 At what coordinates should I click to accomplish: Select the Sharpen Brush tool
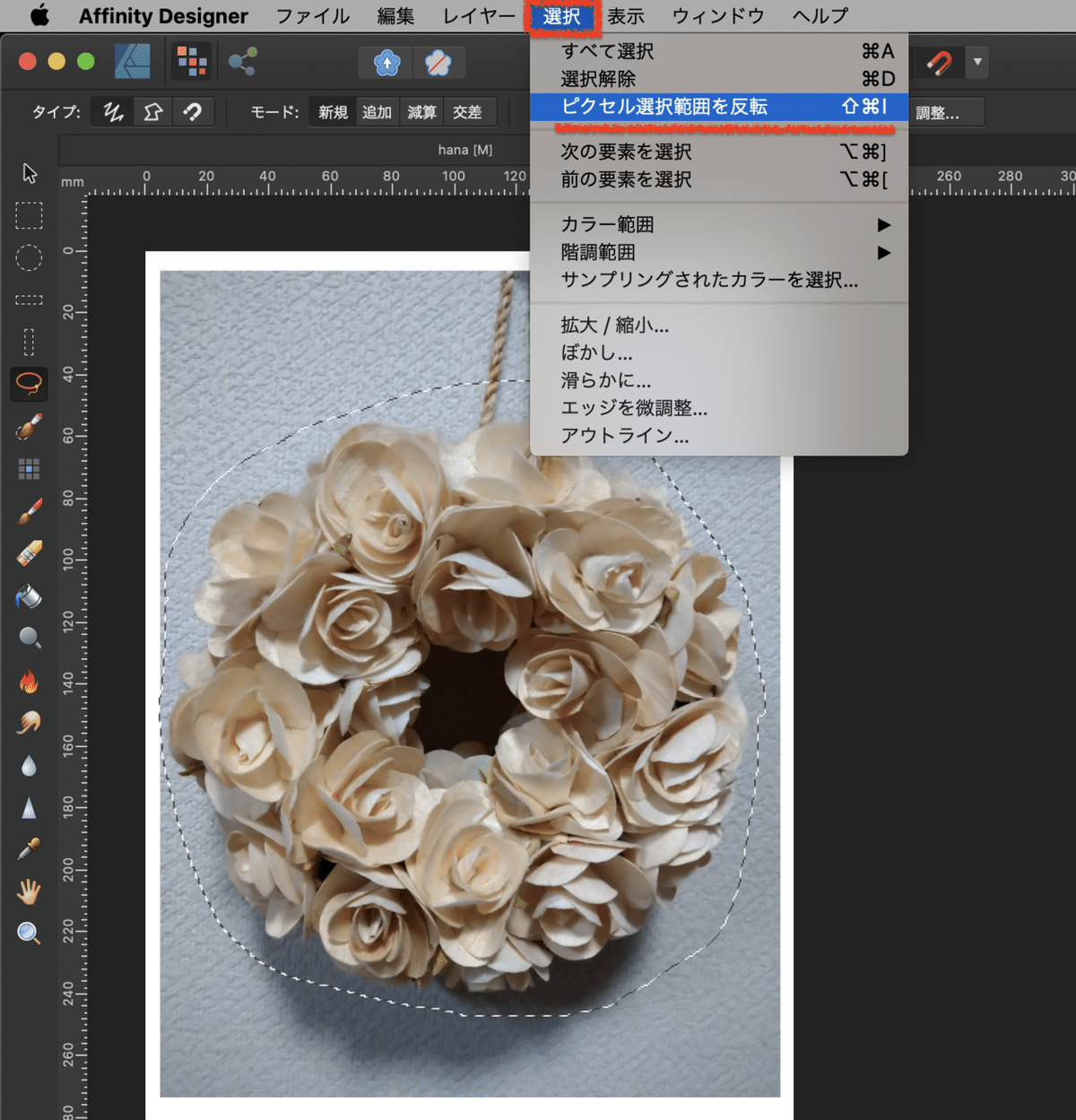coord(29,808)
